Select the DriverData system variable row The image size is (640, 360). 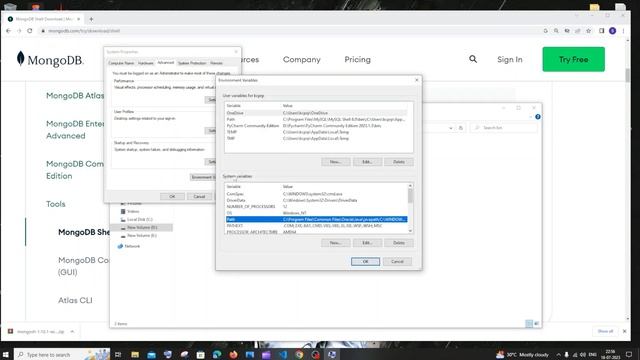click(316, 200)
